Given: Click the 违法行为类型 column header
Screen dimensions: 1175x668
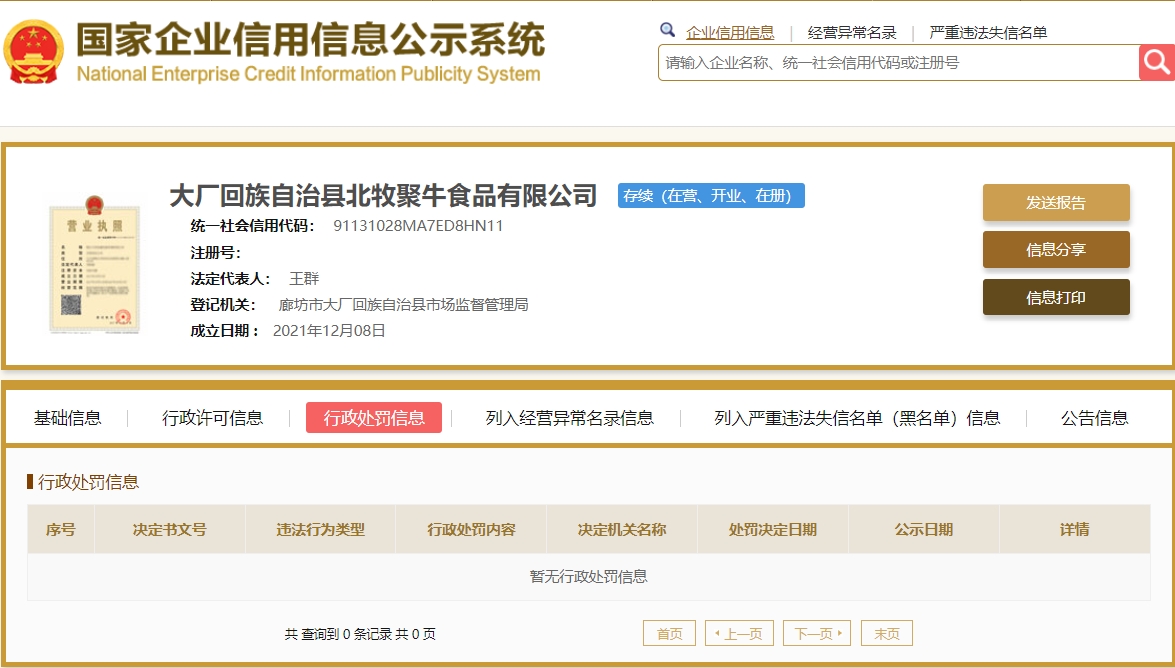Looking at the screenshot, I should click(x=320, y=529).
